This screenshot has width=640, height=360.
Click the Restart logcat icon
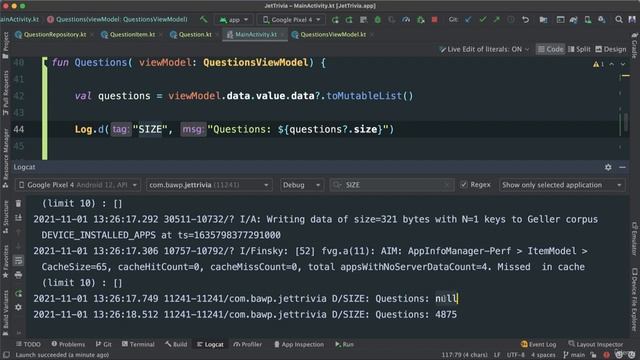click(x=18, y=293)
